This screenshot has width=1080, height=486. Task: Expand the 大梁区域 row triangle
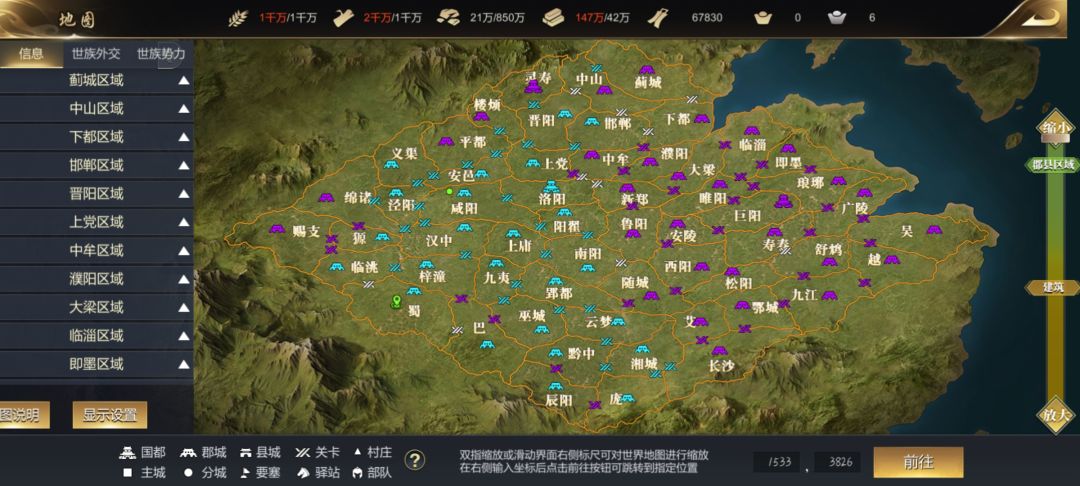[x=184, y=308]
